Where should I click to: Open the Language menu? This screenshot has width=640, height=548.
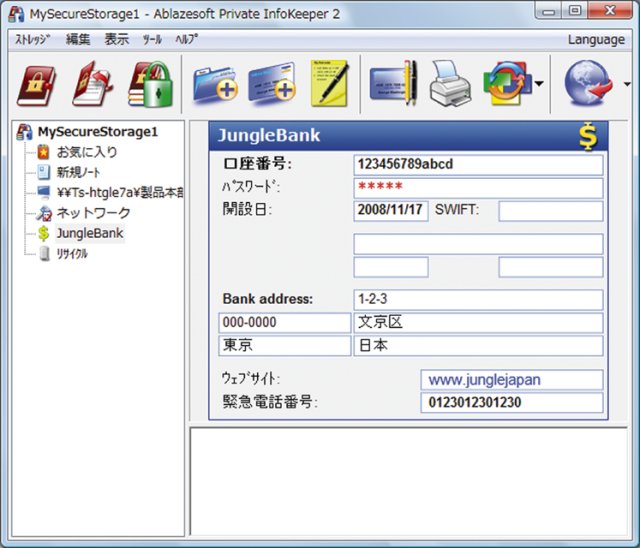596,40
